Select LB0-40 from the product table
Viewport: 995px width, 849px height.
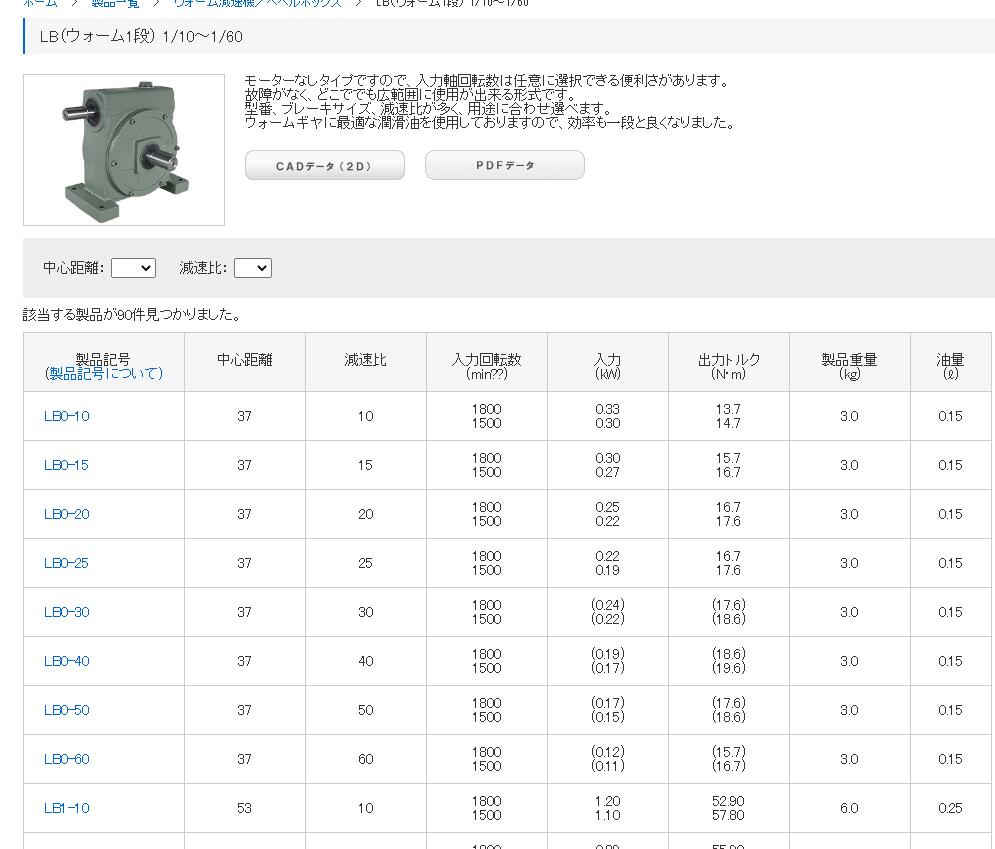65,661
